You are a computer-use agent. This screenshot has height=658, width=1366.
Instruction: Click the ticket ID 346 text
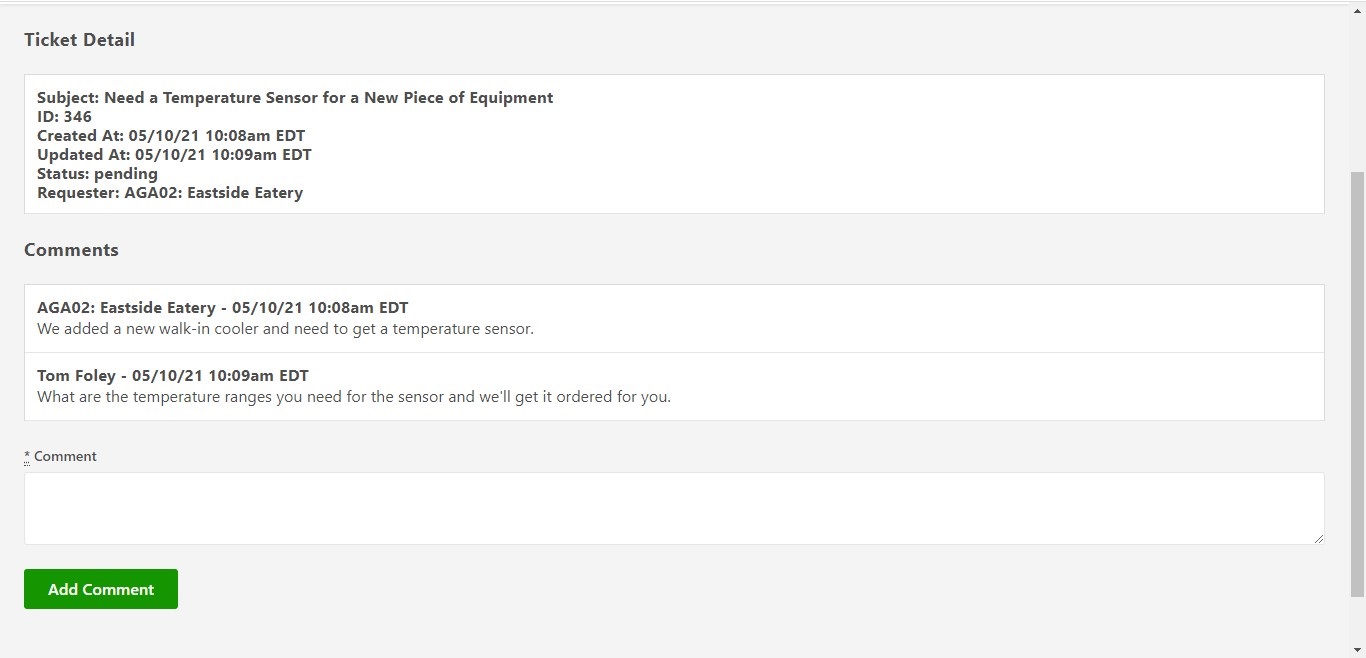click(x=64, y=116)
